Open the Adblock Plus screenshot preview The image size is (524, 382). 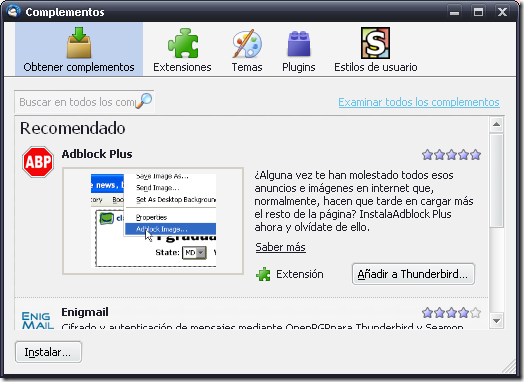point(153,221)
